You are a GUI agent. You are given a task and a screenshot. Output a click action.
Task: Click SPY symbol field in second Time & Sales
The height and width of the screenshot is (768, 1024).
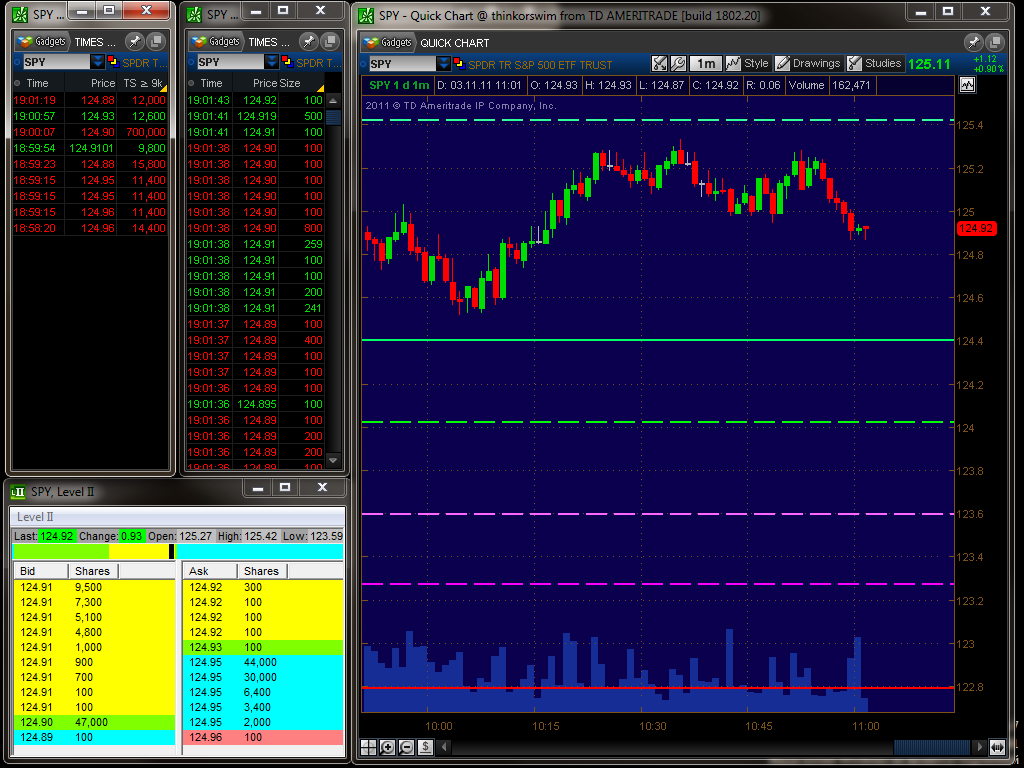coord(231,62)
